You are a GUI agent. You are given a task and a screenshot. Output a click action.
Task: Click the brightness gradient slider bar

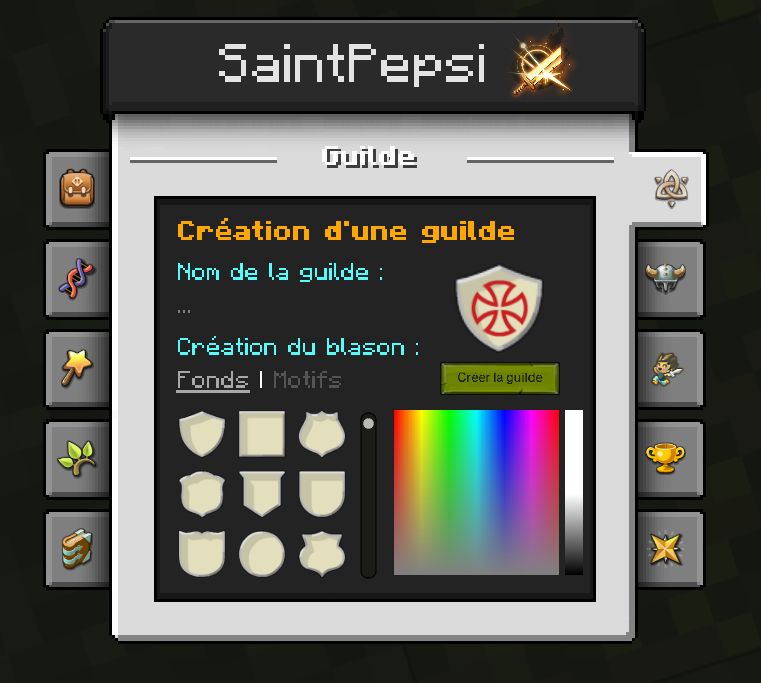tap(574, 492)
